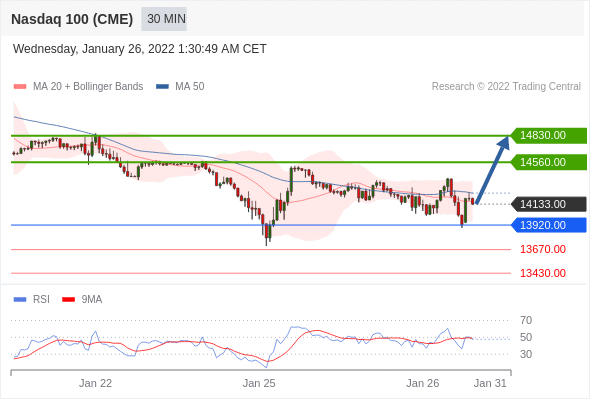This screenshot has width=590, height=400.
Task: Click the red 9MA legend swatch
Action: (x=68, y=300)
